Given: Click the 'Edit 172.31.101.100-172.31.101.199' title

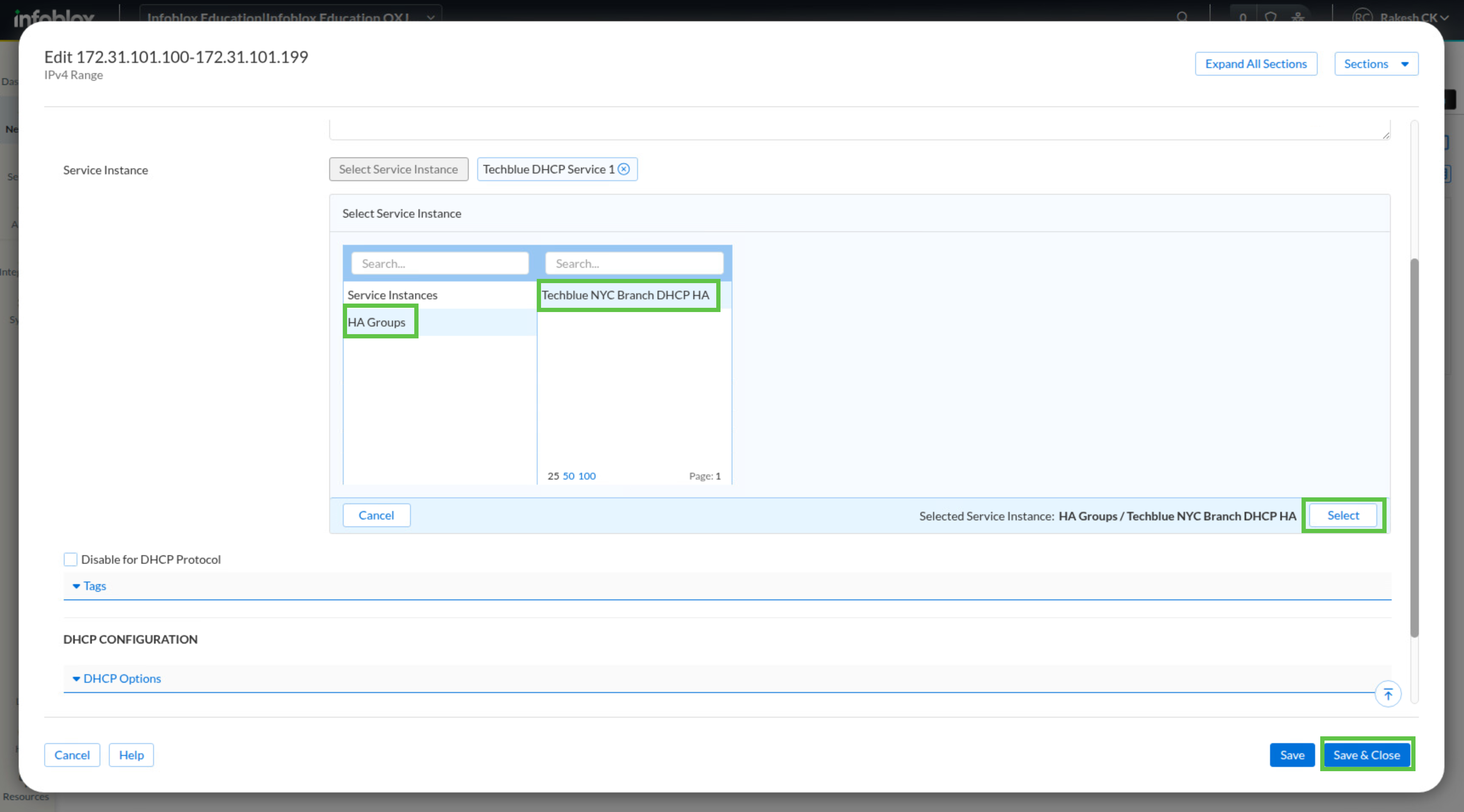Looking at the screenshot, I should click(176, 57).
